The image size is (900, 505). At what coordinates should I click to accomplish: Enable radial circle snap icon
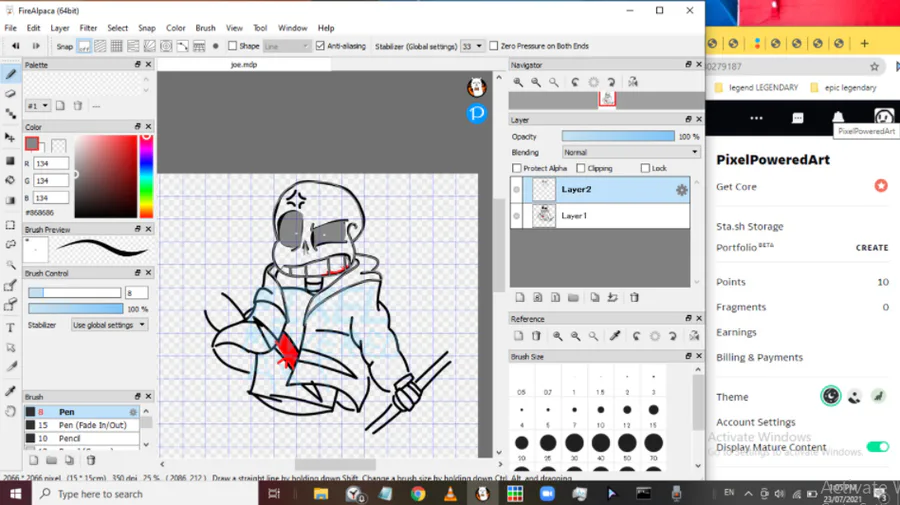coord(166,46)
